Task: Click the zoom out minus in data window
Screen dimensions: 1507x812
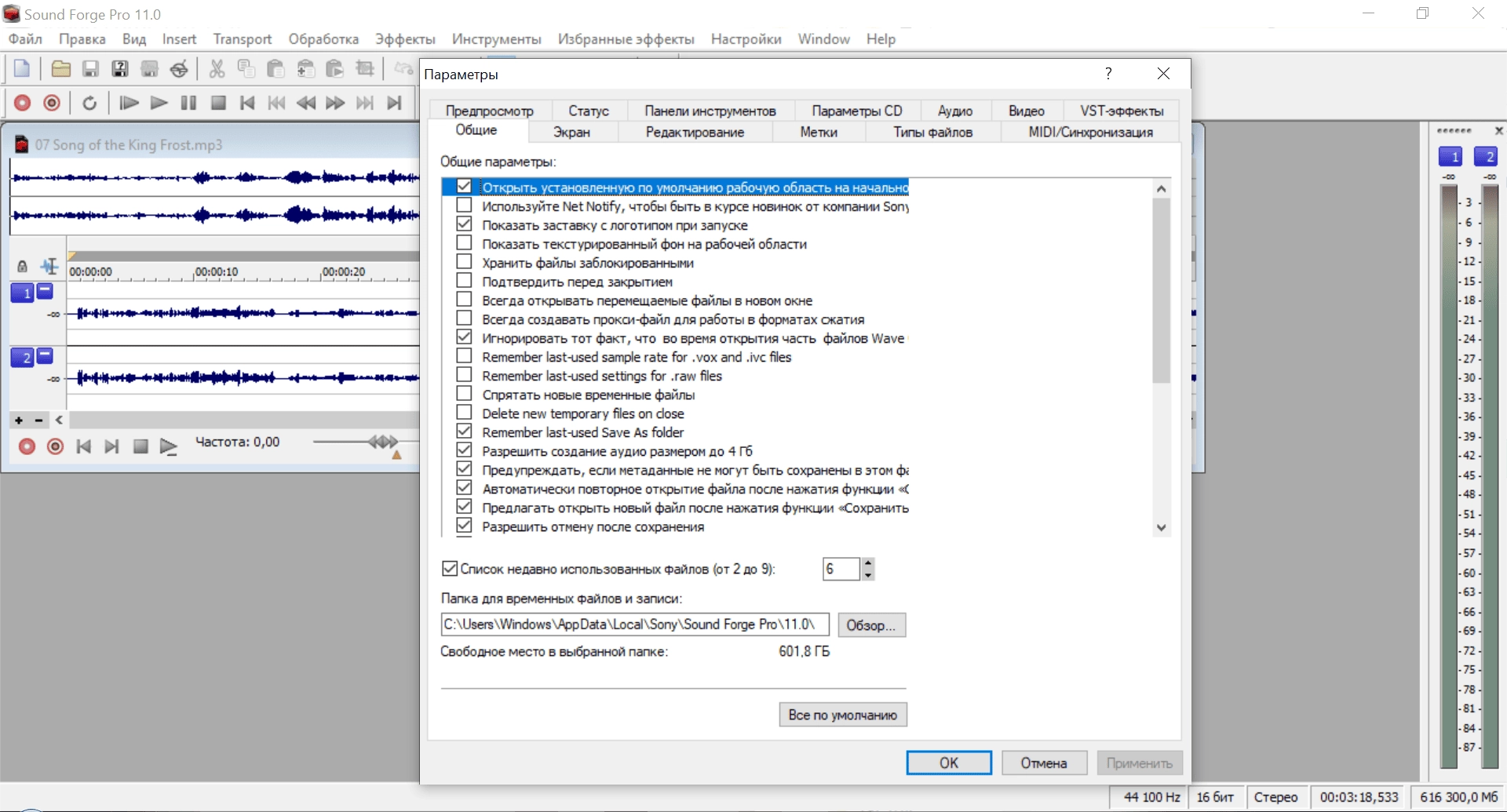Action: [x=38, y=421]
